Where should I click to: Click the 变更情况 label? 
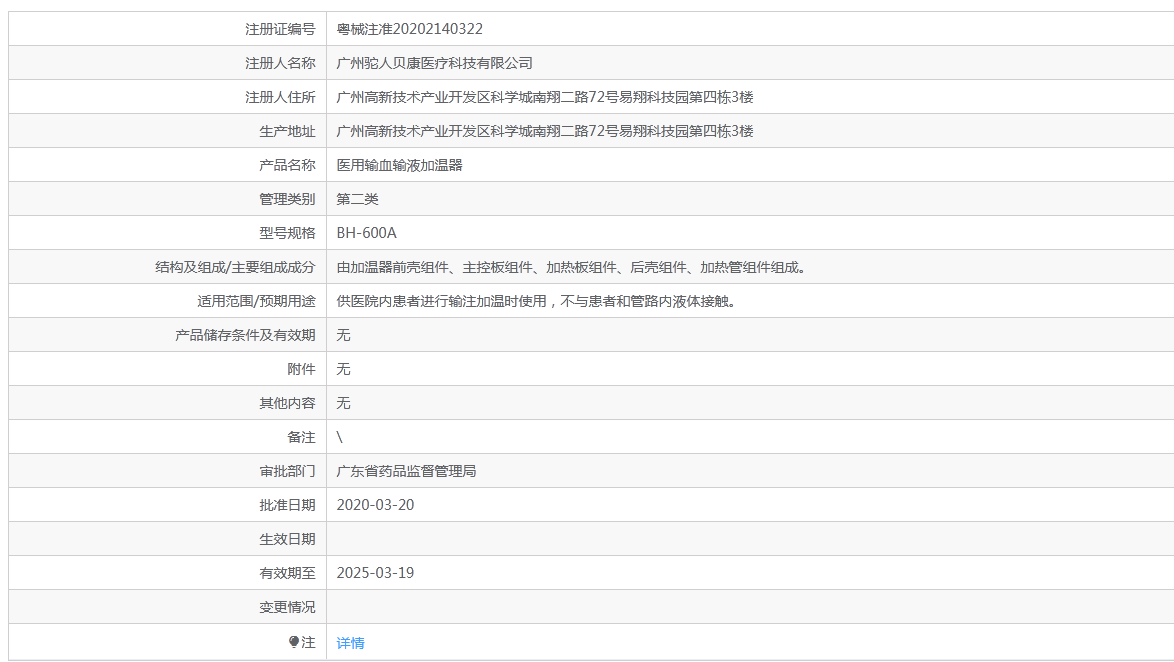coord(288,607)
